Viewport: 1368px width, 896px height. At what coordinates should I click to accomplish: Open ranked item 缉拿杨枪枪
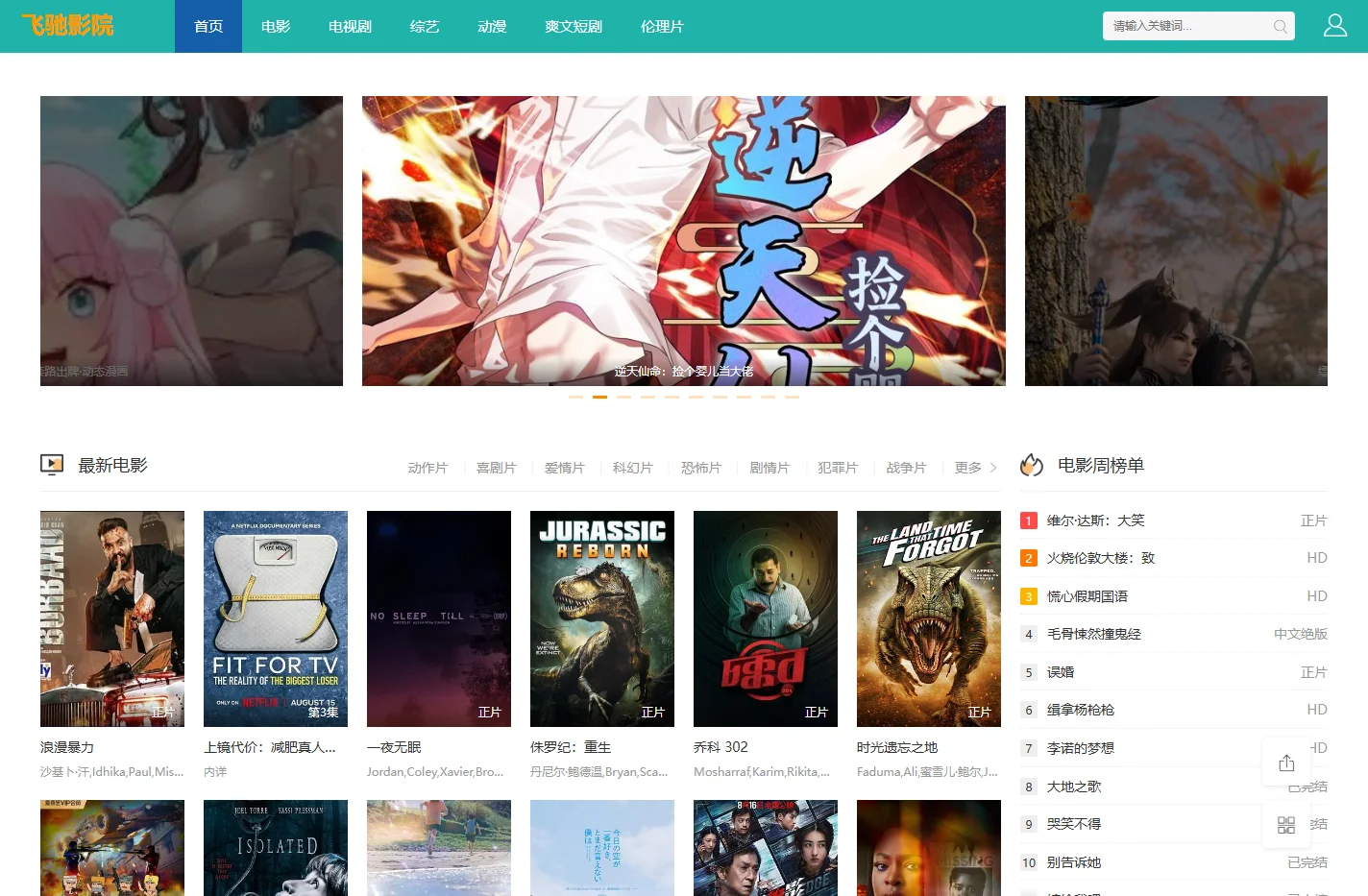click(1081, 710)
